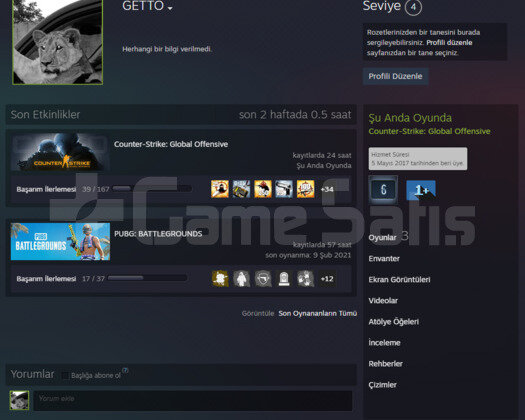Click PUBG achievement progress bar 17 / 37
This screenshot has width=525, height=420.
click(147, 278)
